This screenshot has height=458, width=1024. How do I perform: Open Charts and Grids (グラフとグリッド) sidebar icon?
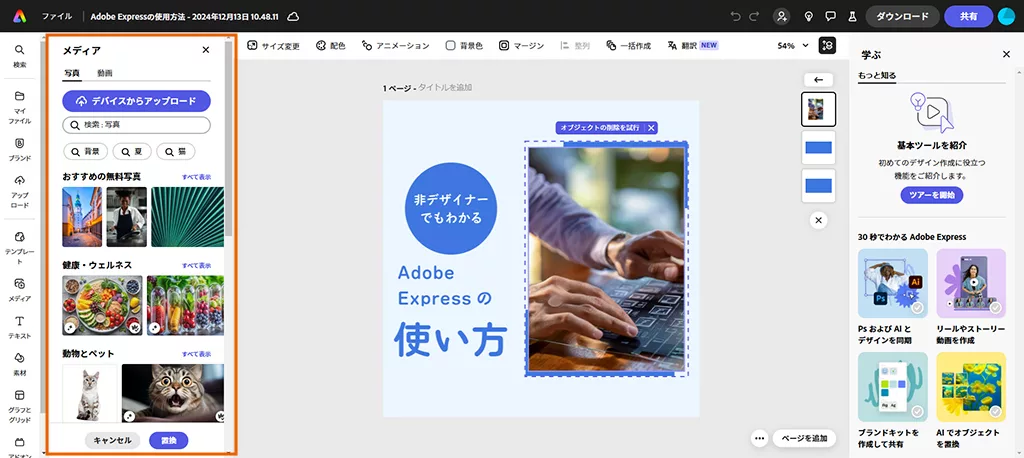[20, 406]
